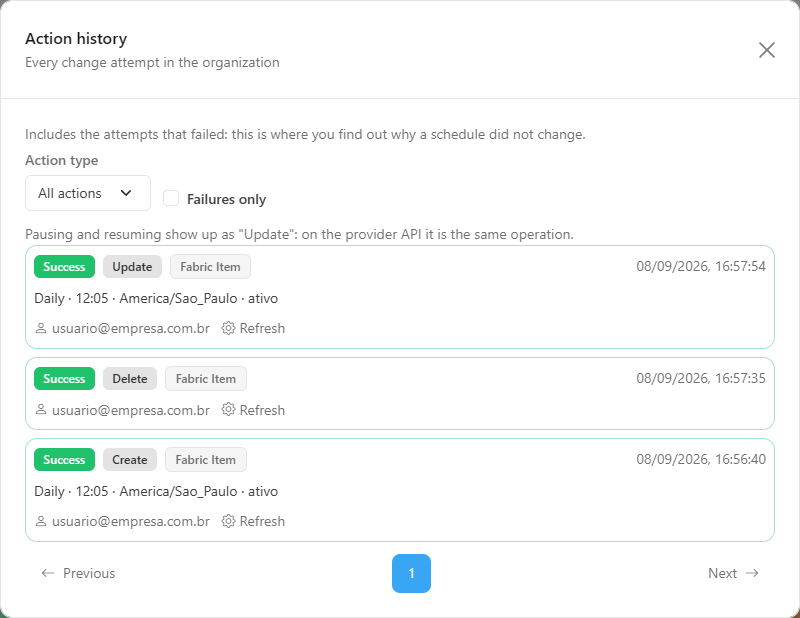Click the gear Refresh icon in the Create entry
Viewport: 800px width, 618px height.
click(x=228, y=521)
